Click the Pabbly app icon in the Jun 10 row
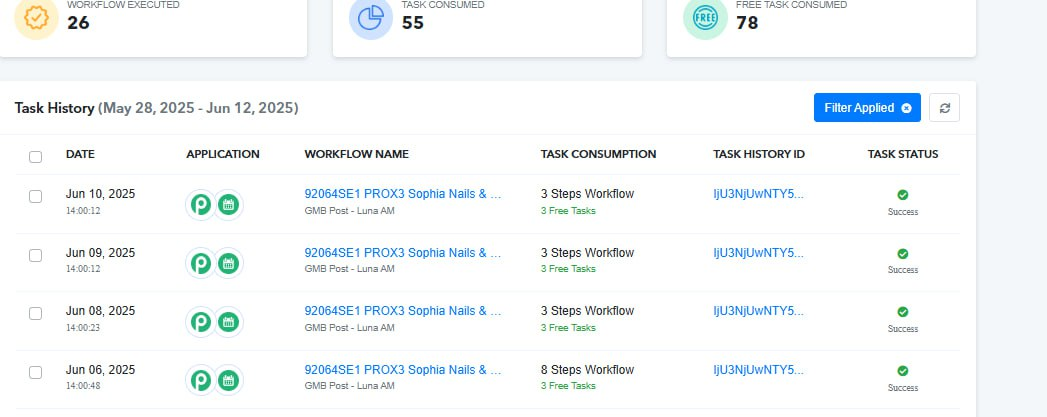This screenshot has height=417, width=1047. point(200,205)
